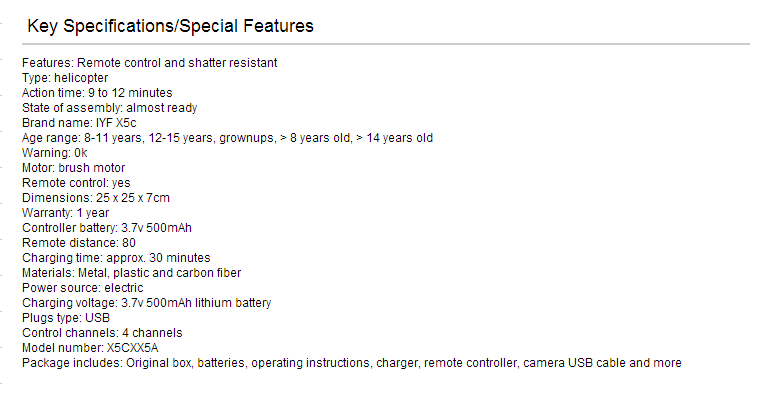
Task: Click the Action time: 9 to 12 minutes text
Action: [97, 93]
